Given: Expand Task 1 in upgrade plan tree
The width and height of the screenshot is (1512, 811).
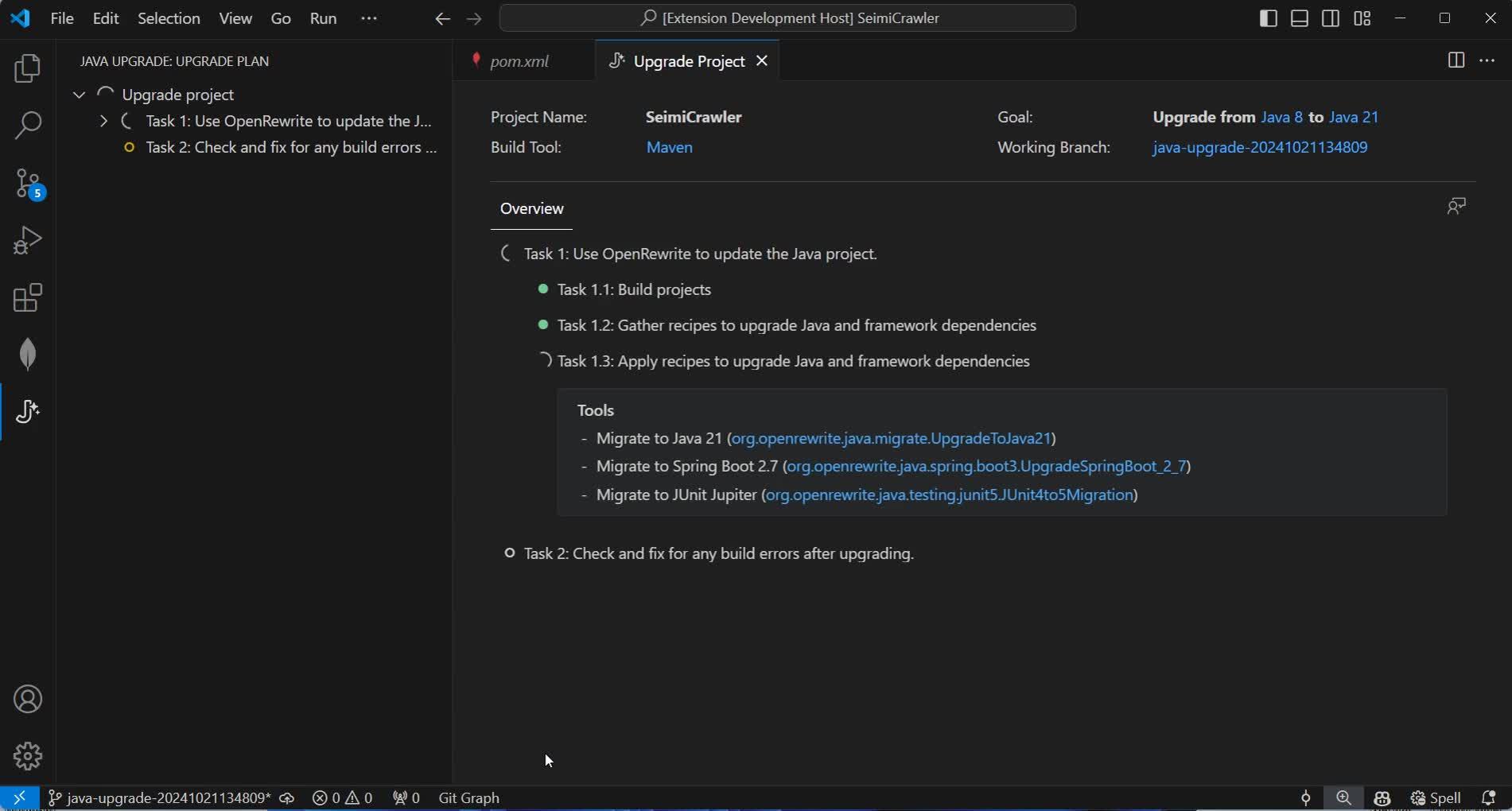Looking at the screenshot, I should (x=103, y=122).
